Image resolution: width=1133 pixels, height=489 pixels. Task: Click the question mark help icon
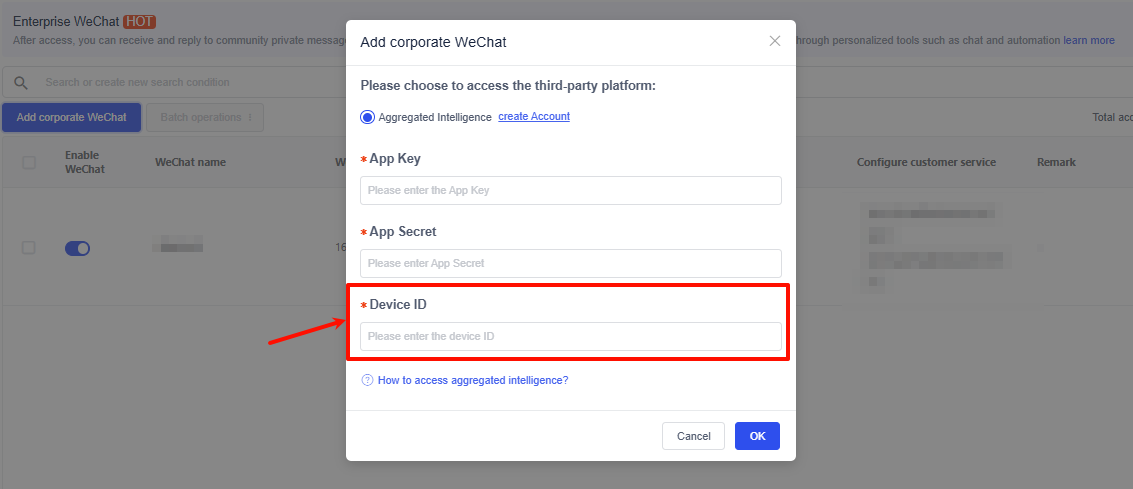(x=367, y=380)
